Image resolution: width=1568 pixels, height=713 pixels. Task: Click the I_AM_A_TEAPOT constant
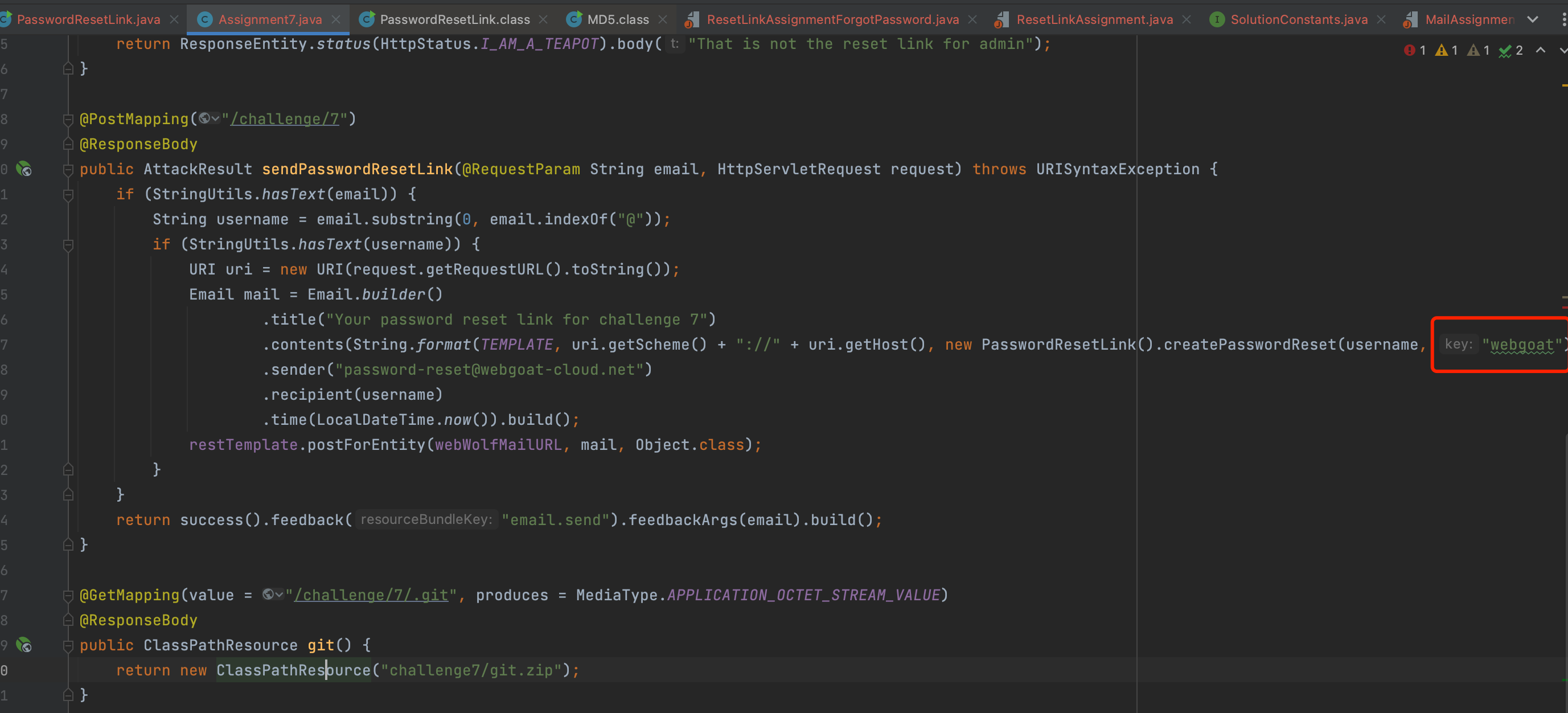(539, 44)
